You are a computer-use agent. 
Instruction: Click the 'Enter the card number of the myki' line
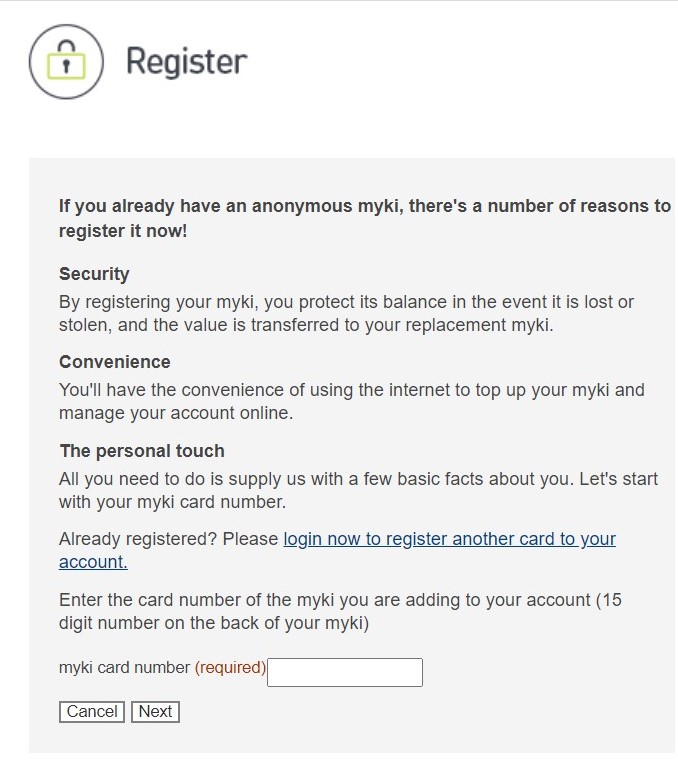coord(340,600)
